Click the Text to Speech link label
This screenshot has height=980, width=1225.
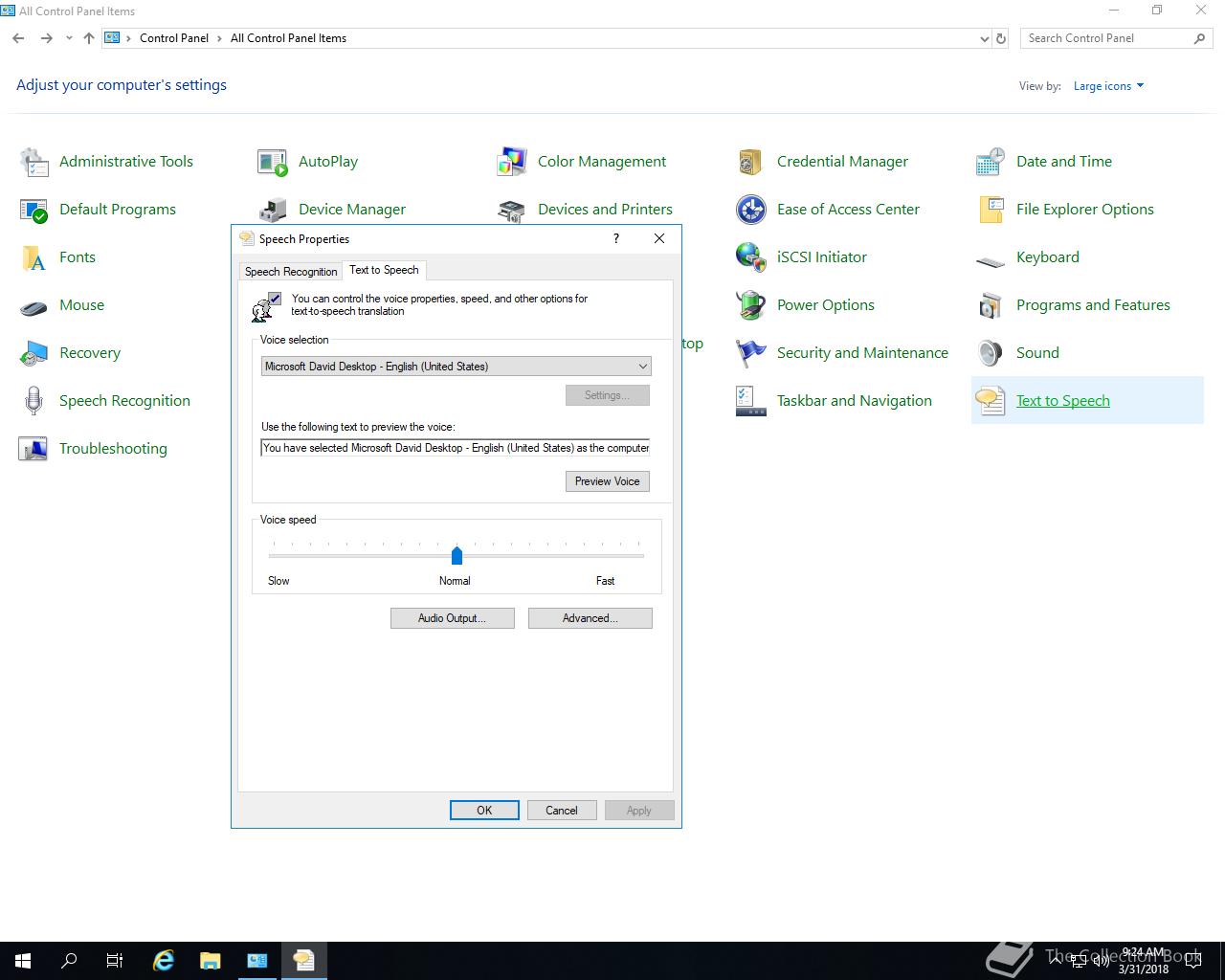coord(1063,401)
